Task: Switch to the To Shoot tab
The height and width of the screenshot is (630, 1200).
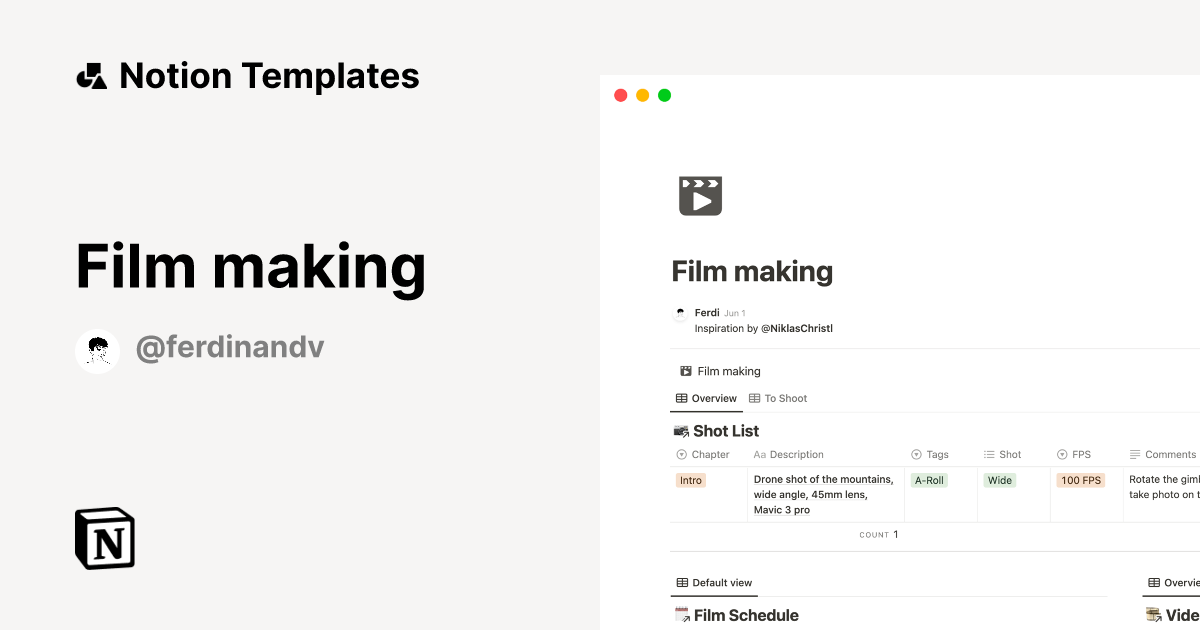Action: coord(786,398)
